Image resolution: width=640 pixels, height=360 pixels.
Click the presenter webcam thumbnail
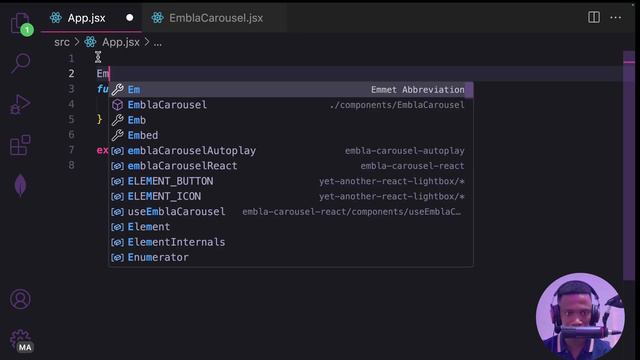(x=580, y=316)
